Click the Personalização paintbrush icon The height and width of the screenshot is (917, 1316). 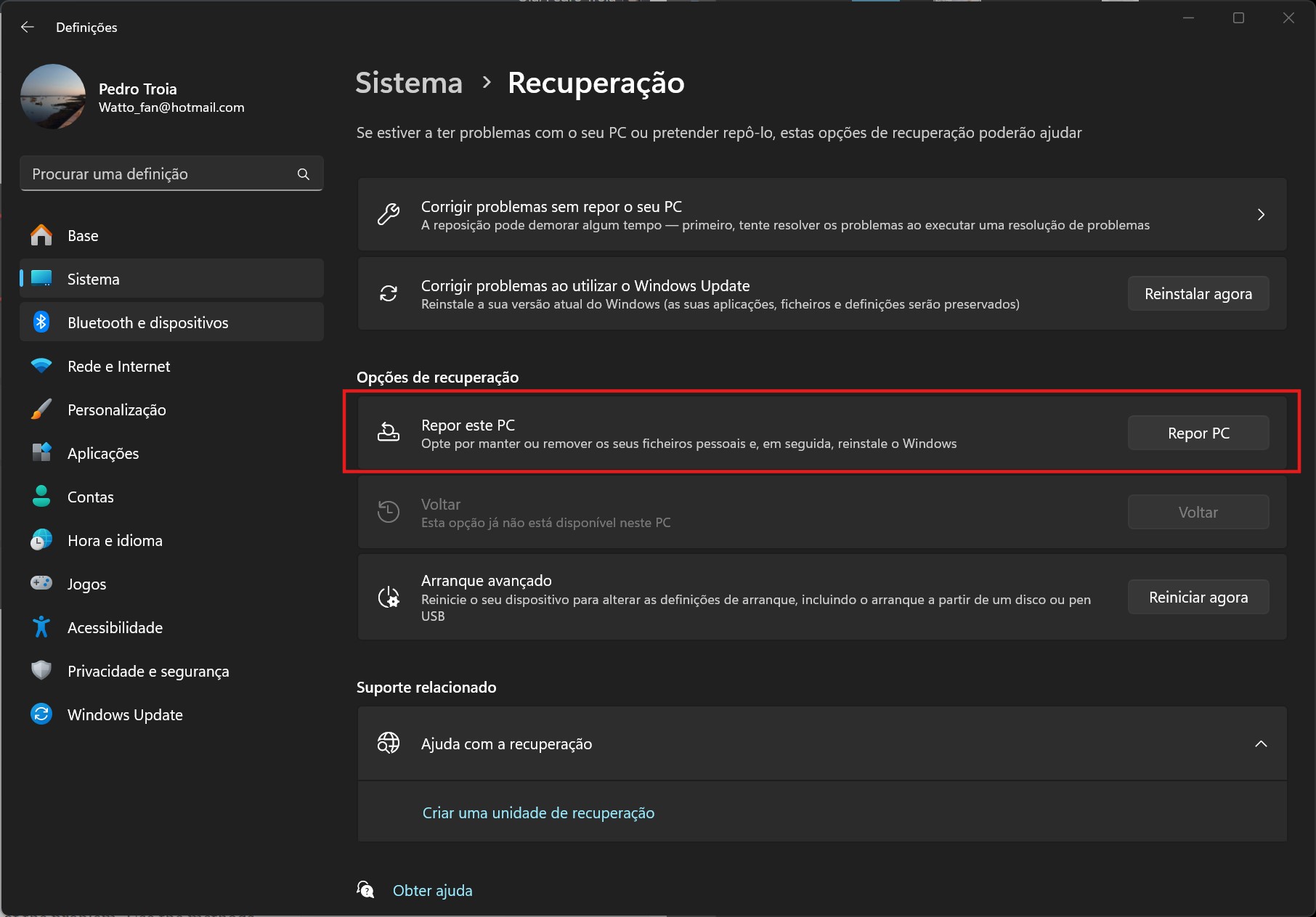[41, 409]
